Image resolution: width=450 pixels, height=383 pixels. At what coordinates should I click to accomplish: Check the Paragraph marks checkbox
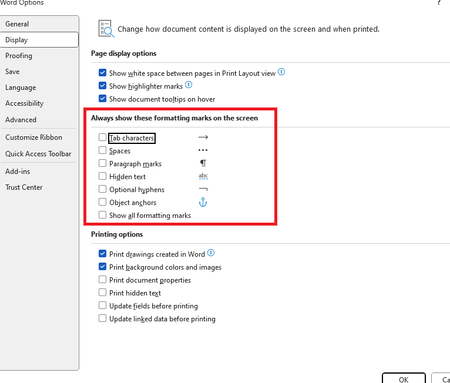coord(102,163)
